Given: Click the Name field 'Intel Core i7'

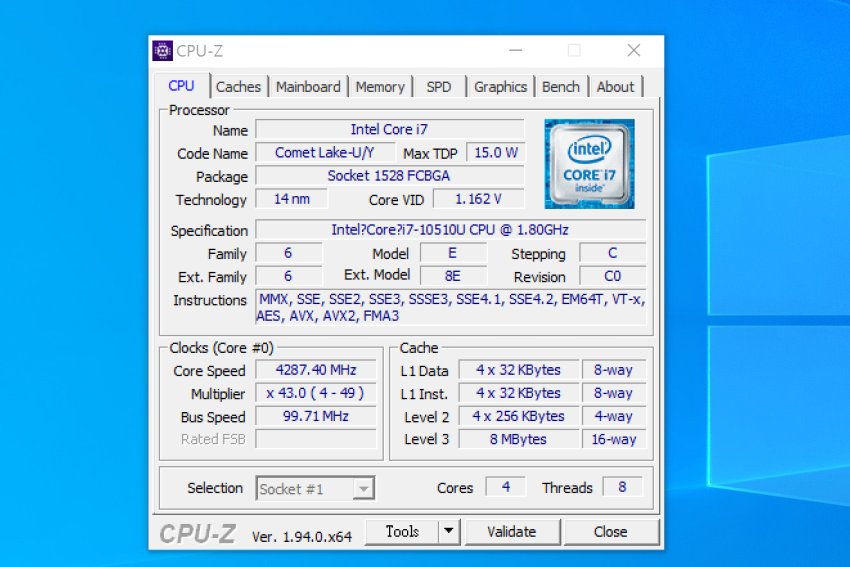Looking at the screenshot, I should pos(390,130).
